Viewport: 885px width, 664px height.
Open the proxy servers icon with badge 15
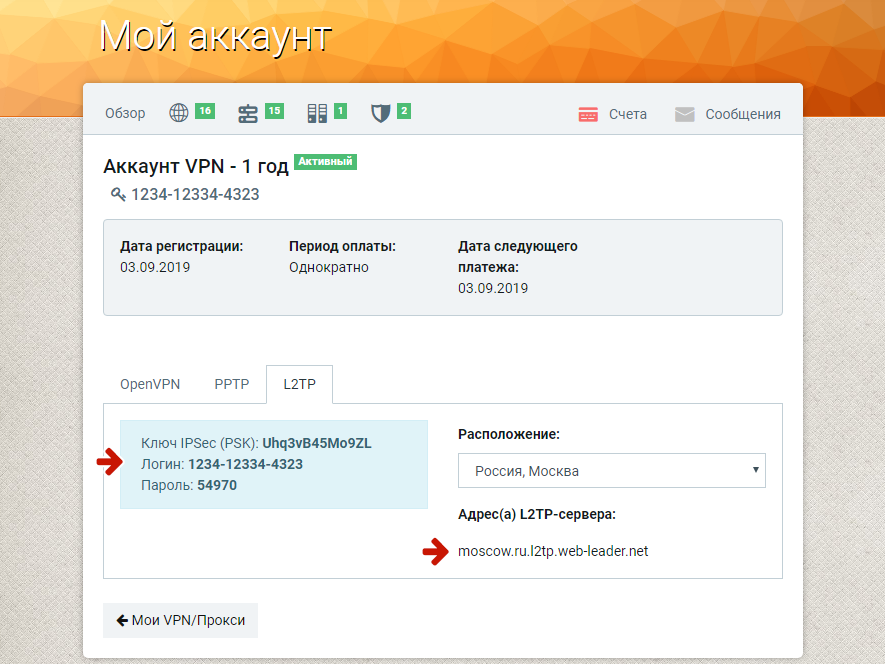(248, 113)
